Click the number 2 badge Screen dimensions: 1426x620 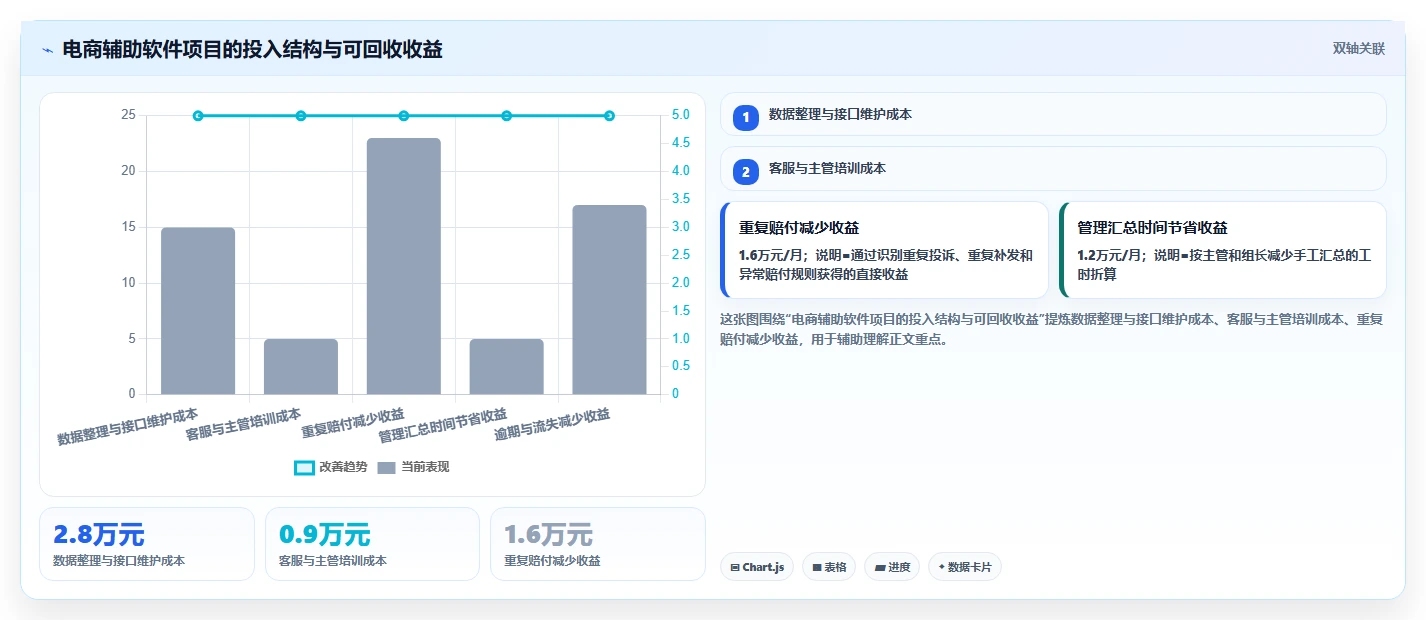click(x=745, y=172)
